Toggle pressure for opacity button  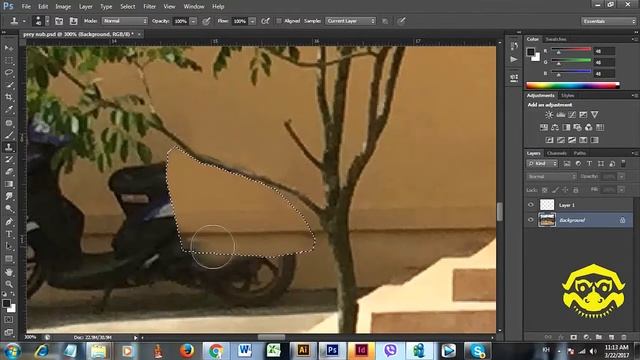click(x=207, y=21)
